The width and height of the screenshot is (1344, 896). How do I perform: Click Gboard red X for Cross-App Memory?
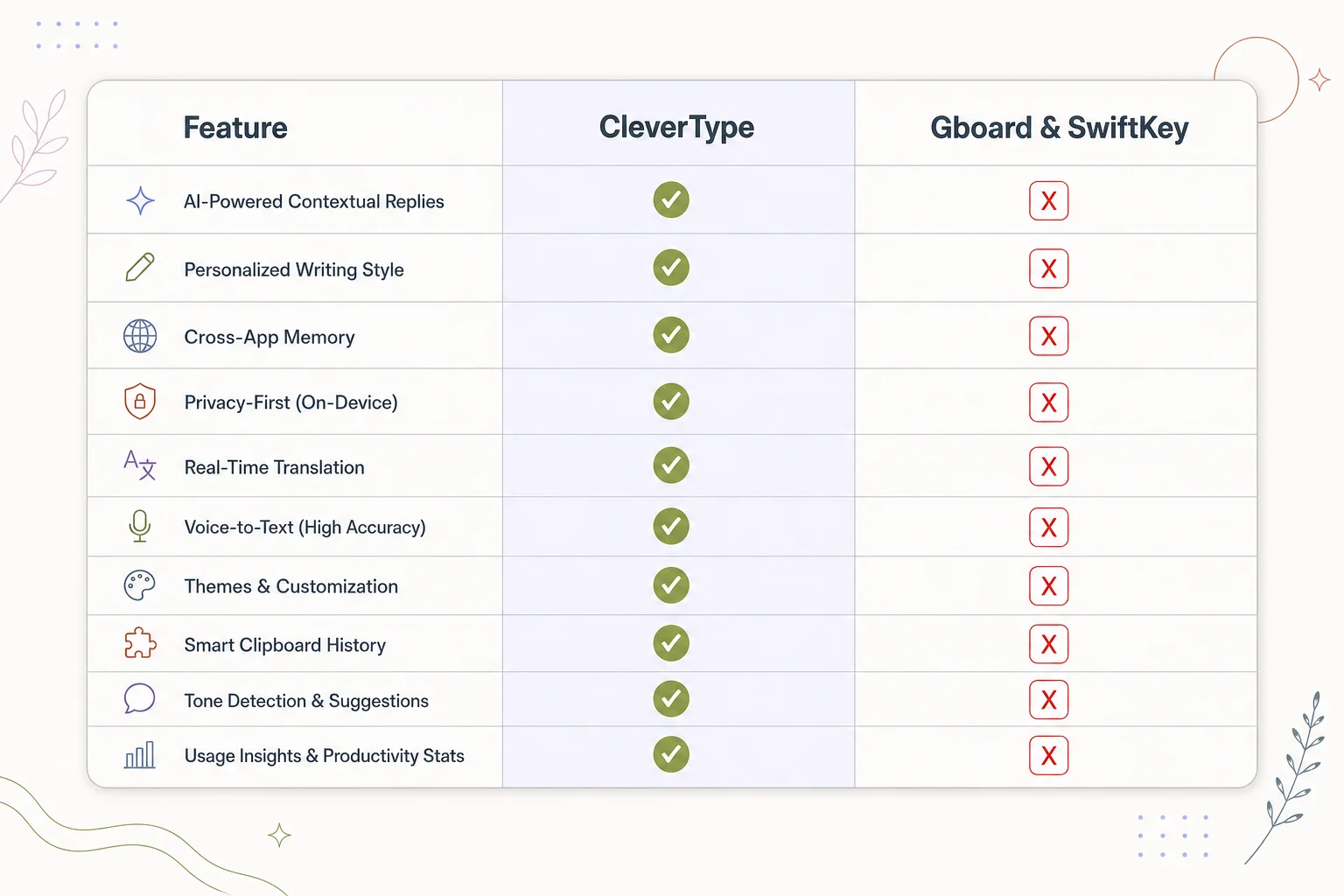(1049, 336)
